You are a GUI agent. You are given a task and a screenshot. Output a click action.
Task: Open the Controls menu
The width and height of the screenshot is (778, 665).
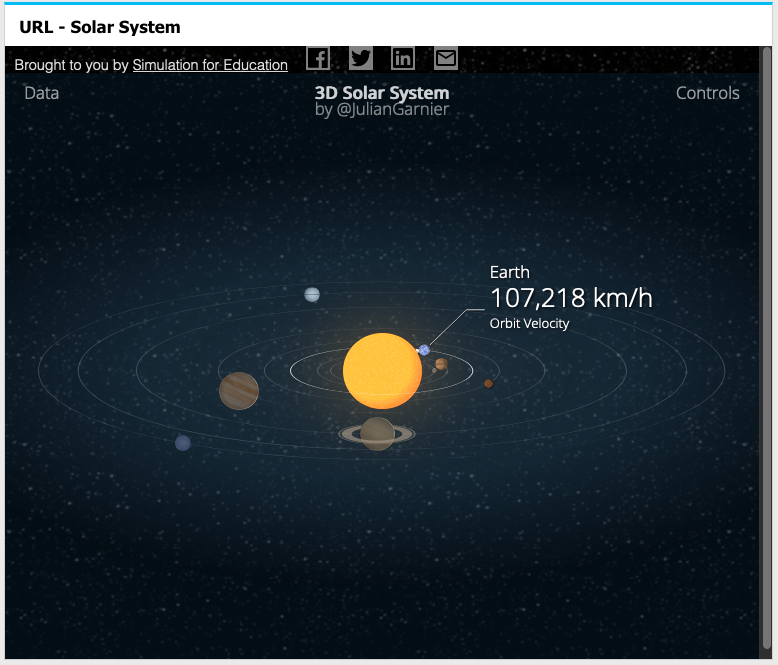tap(708, 93)
